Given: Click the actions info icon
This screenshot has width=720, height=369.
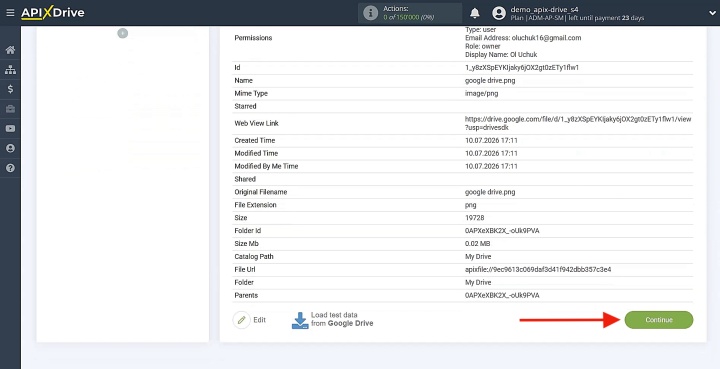Looking at the screenshot, I should coord(371,13).
